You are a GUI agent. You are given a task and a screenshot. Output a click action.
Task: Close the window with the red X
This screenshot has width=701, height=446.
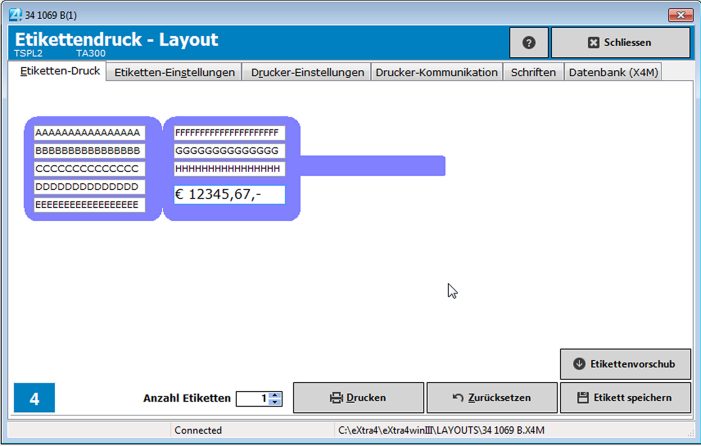coord(680,15)
